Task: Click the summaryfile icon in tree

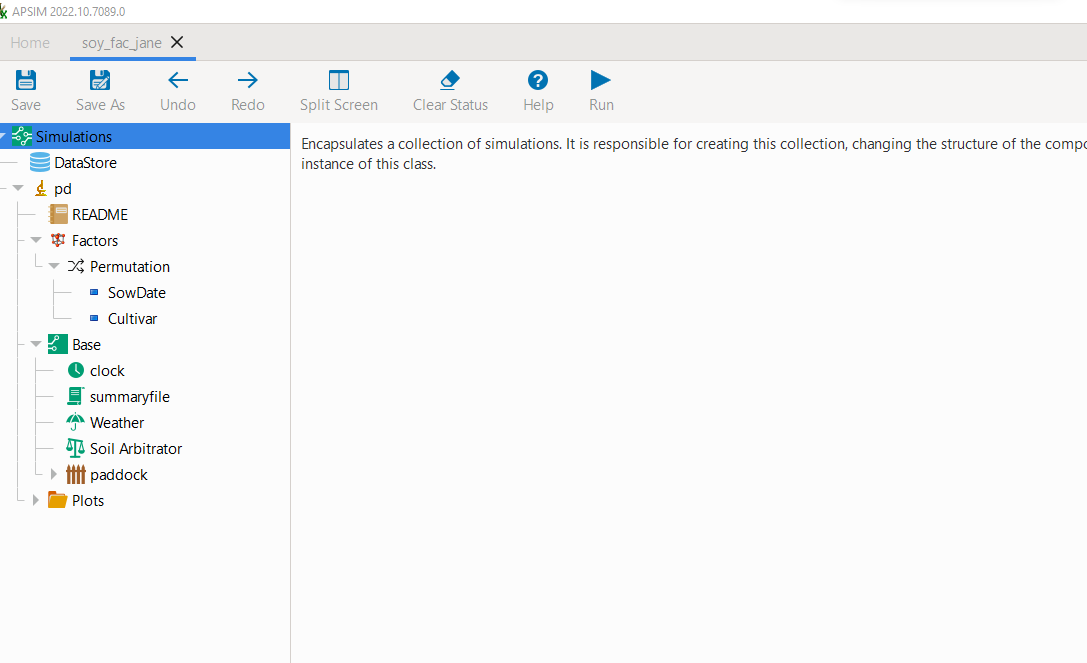Action: click(75, 396)
